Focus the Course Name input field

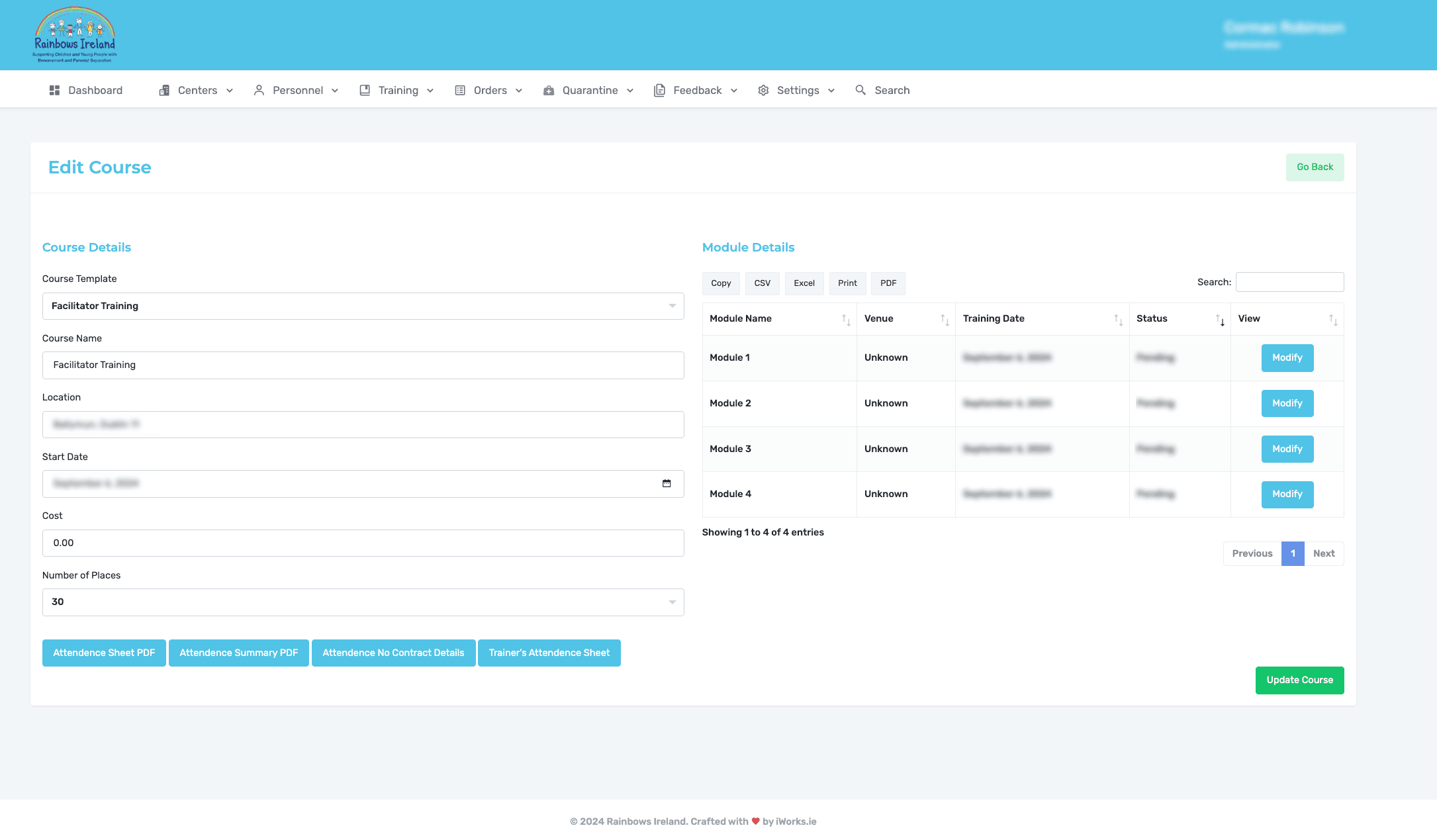pyautogui.click(x=363, y=365)
